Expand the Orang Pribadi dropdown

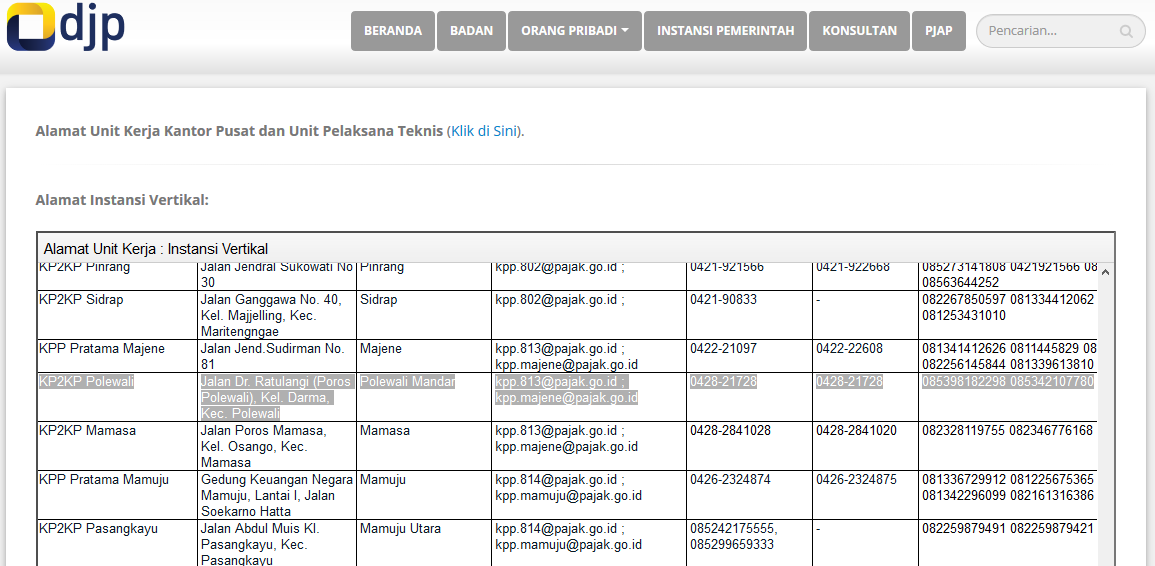[x=574, y=31]
